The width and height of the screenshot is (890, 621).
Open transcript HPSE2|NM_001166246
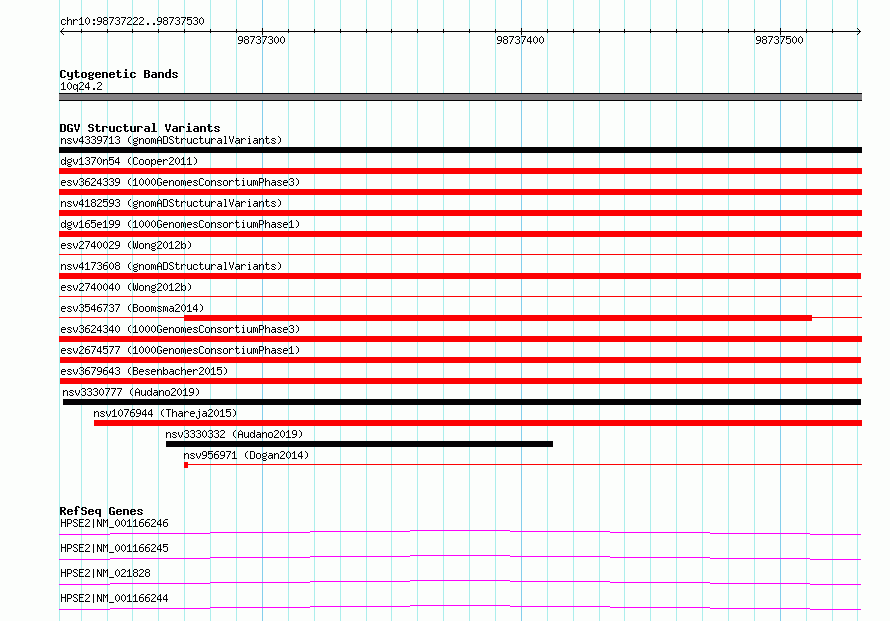[x=114, y=523]
